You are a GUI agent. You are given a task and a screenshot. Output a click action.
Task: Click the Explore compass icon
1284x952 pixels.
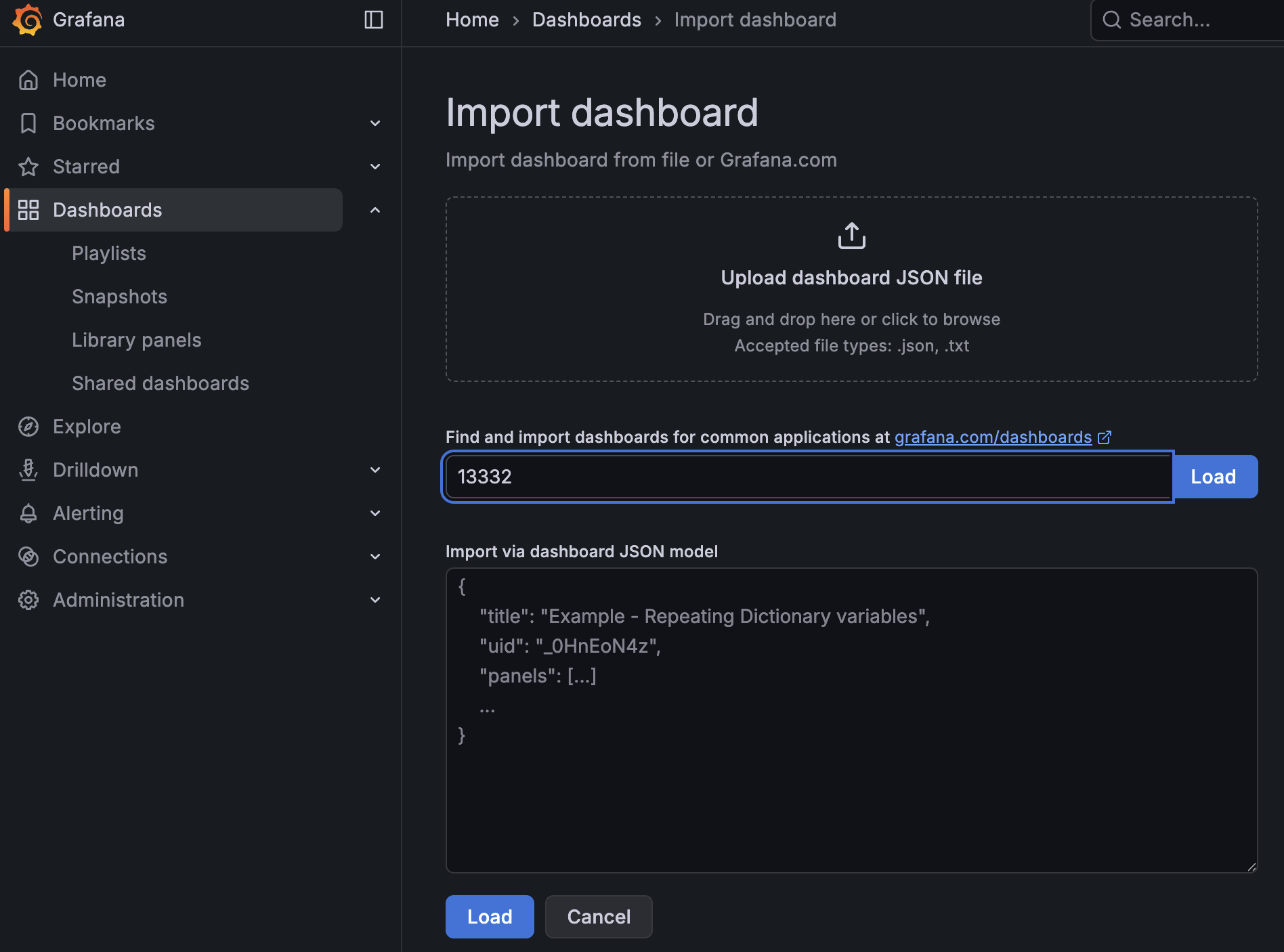[x=28, y=427]
